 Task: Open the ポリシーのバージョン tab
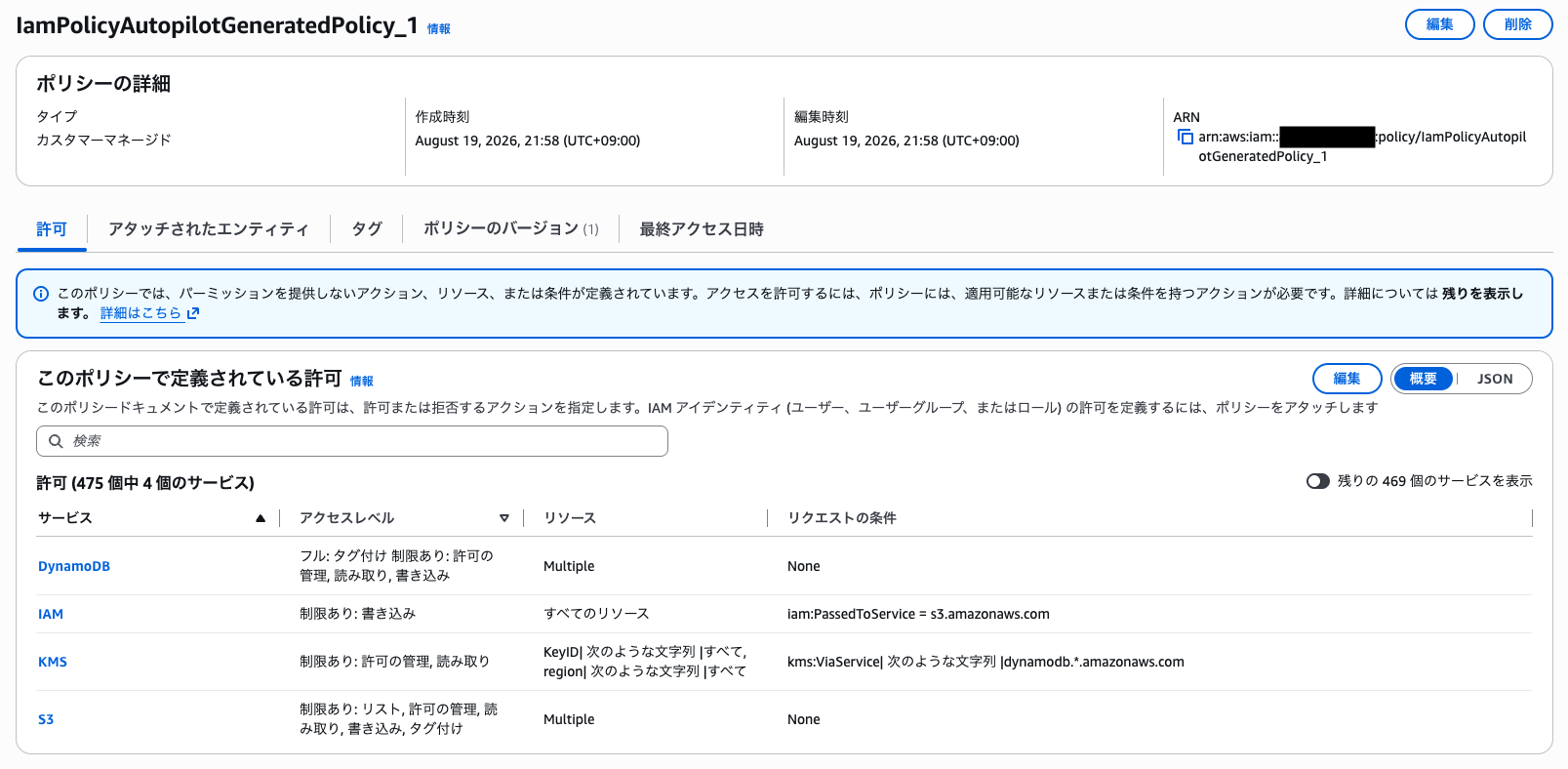point(511,229)
